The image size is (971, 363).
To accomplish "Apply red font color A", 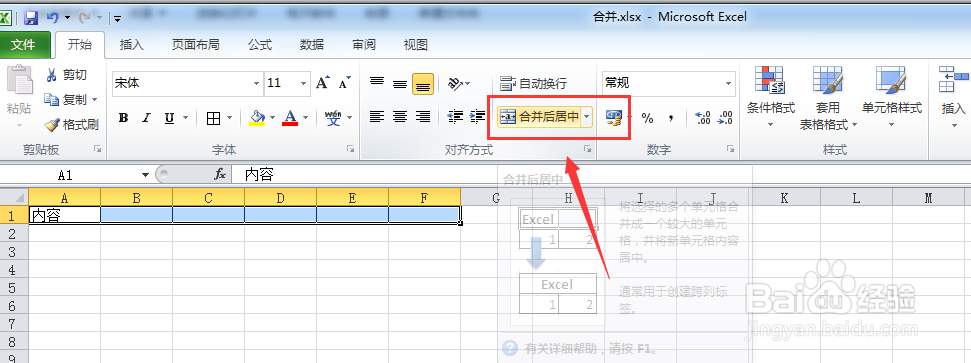I will click(x=290, y=118).
